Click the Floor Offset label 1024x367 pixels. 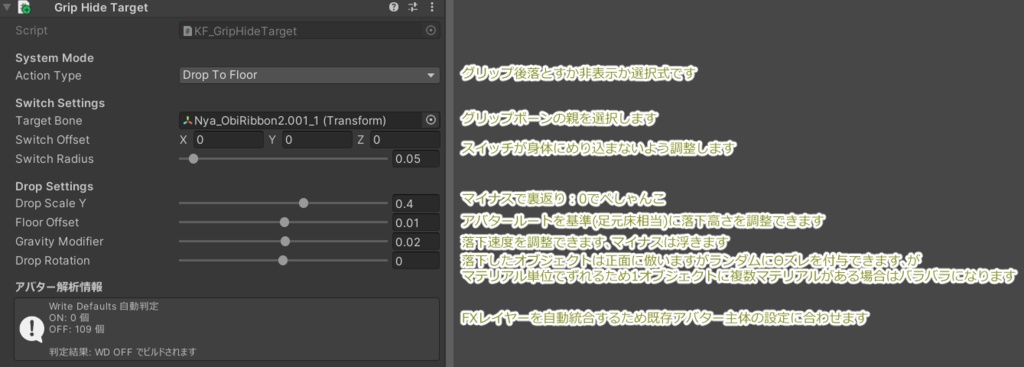[47, 223]
